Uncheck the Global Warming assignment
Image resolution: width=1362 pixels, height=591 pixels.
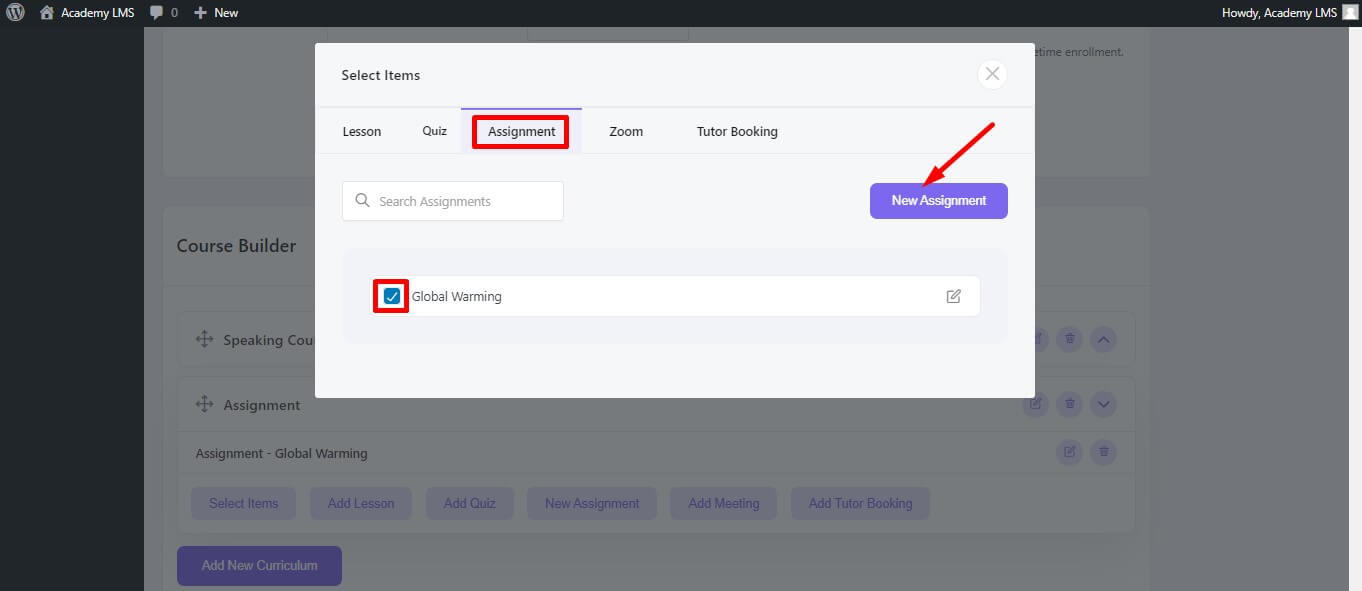coord(390,295)
